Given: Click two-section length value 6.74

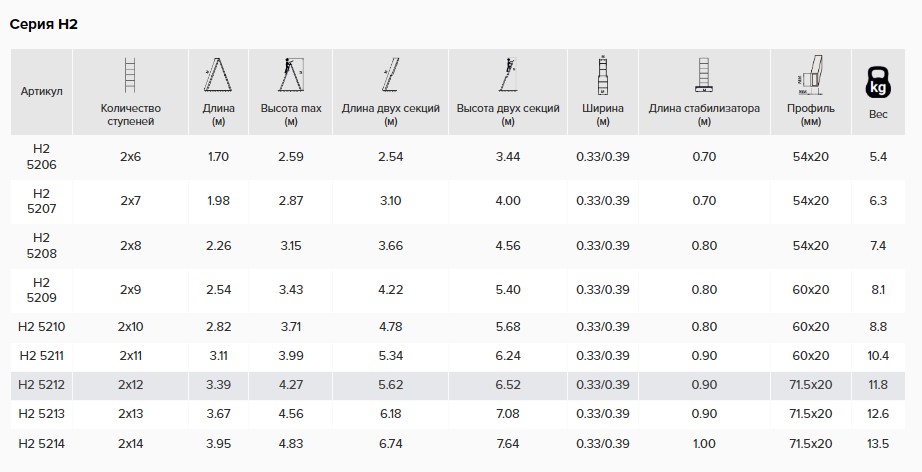Looking at the screenshot, I should click(x=390, y=444).
